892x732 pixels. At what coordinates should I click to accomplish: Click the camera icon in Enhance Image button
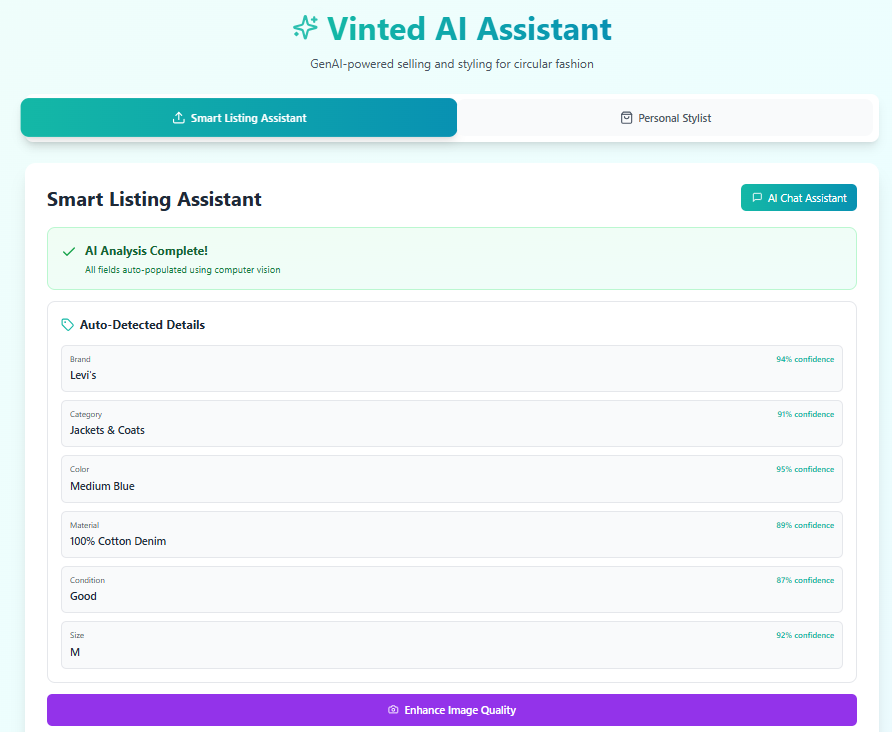(393, 710)
